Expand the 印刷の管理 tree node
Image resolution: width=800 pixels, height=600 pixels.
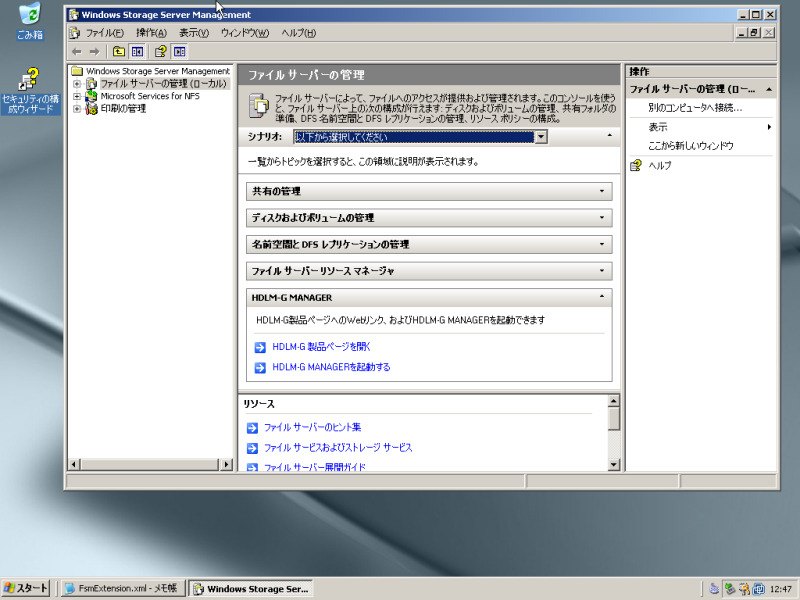77,109
